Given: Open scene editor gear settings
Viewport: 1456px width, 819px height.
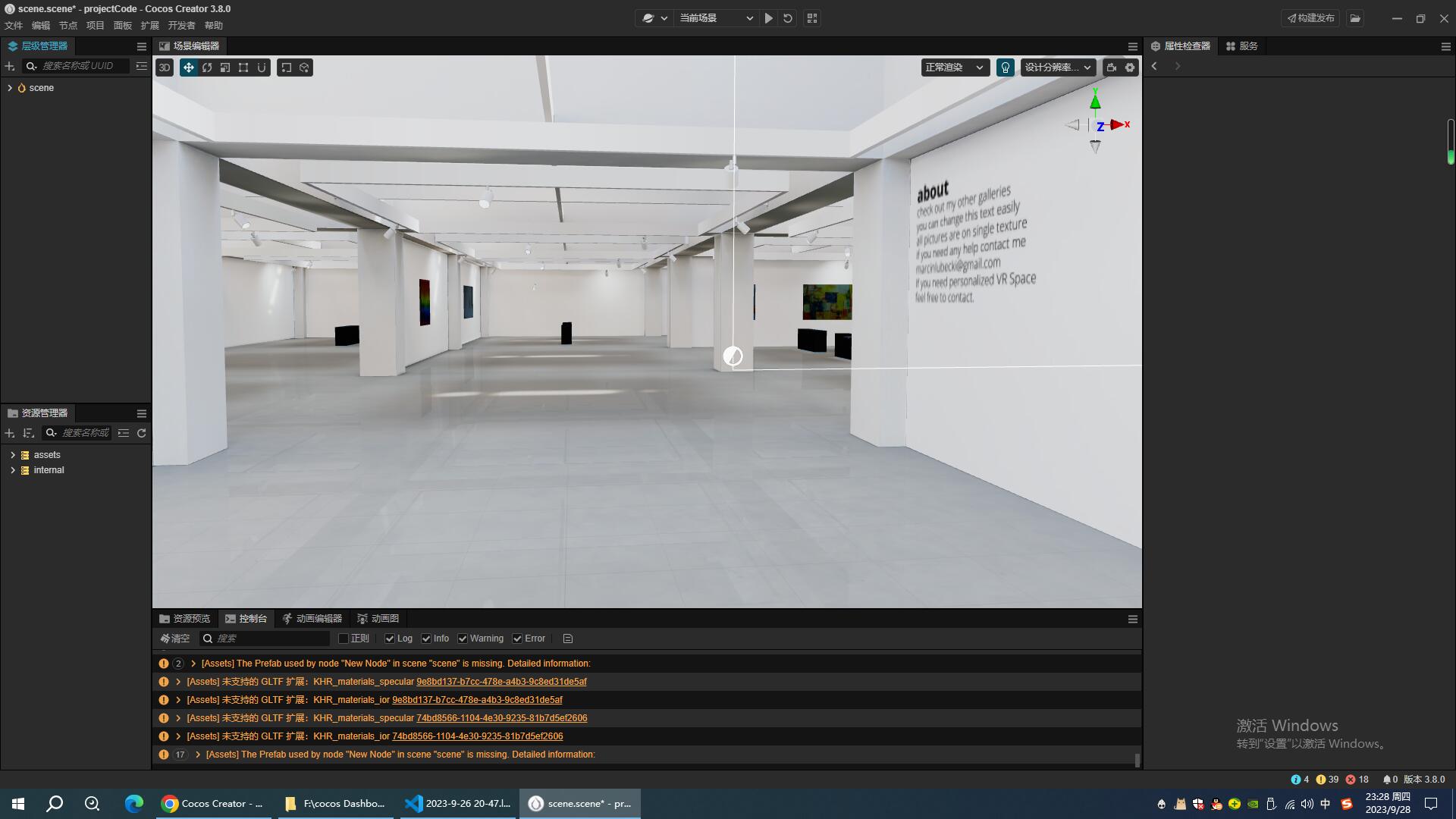Looking at the screenshot, I should pos(1130,67).
